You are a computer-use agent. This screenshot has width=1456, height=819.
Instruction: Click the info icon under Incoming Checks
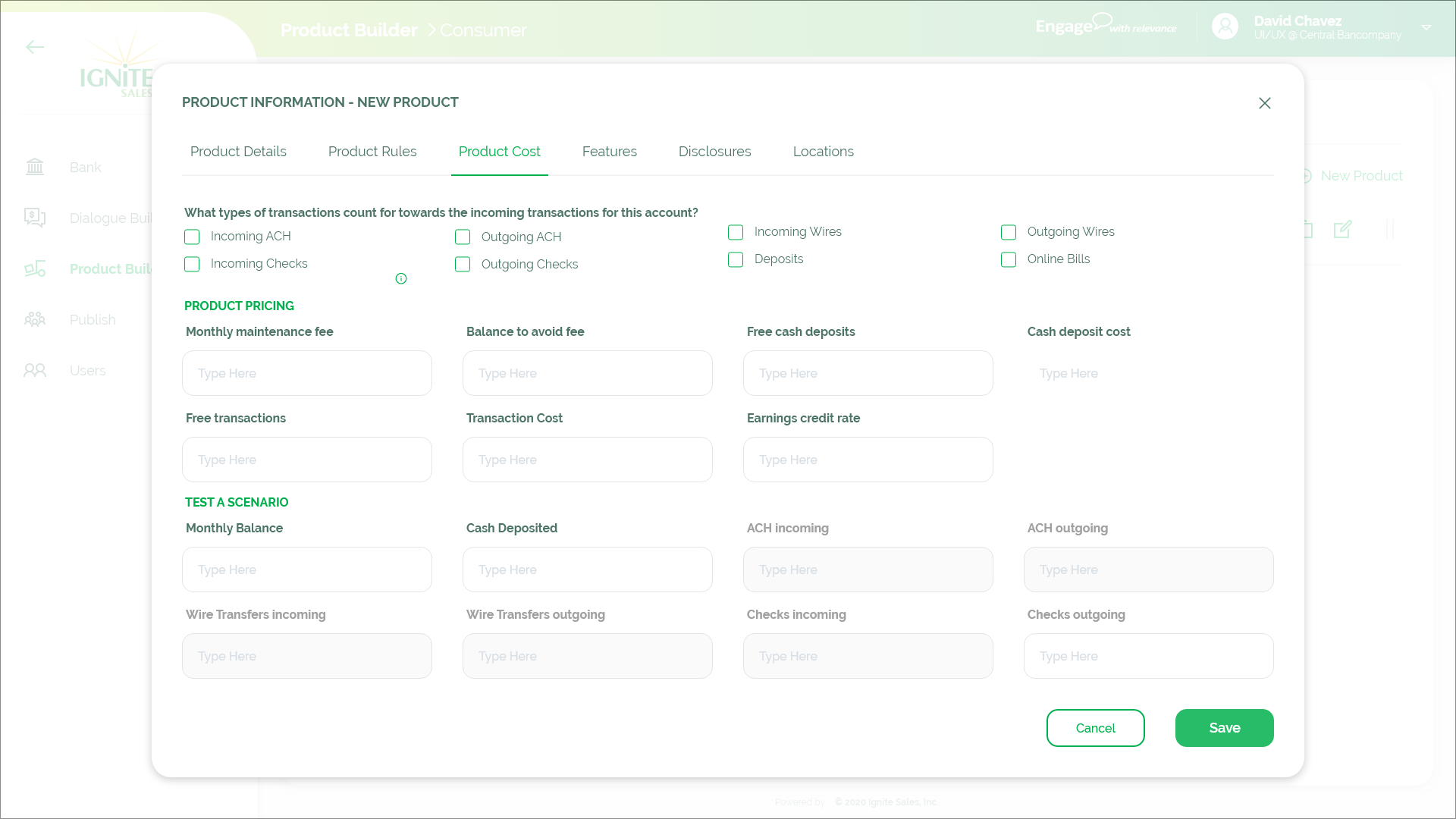click(x=401, y=278)
